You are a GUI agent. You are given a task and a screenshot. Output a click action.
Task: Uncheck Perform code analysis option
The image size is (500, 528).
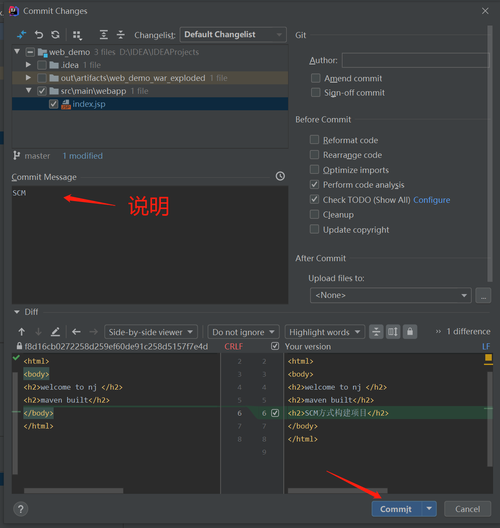point(314,185)
